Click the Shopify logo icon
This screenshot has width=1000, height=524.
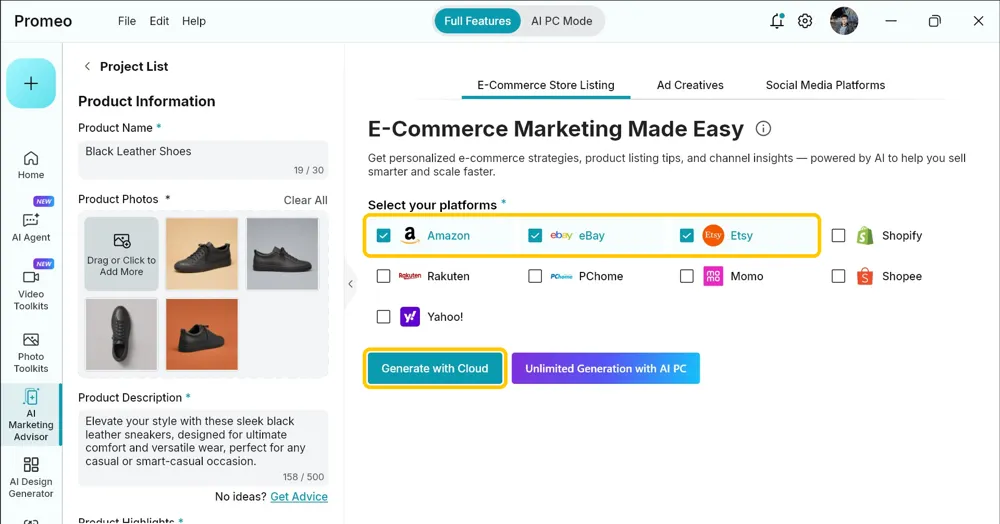tap(865, 235)
